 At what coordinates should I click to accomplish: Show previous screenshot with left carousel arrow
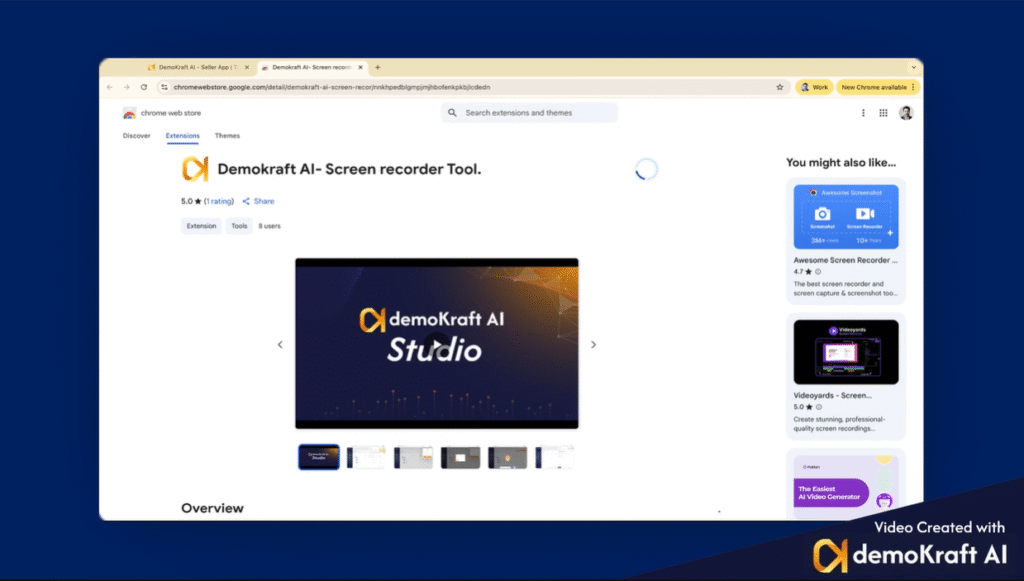point(280,344)
